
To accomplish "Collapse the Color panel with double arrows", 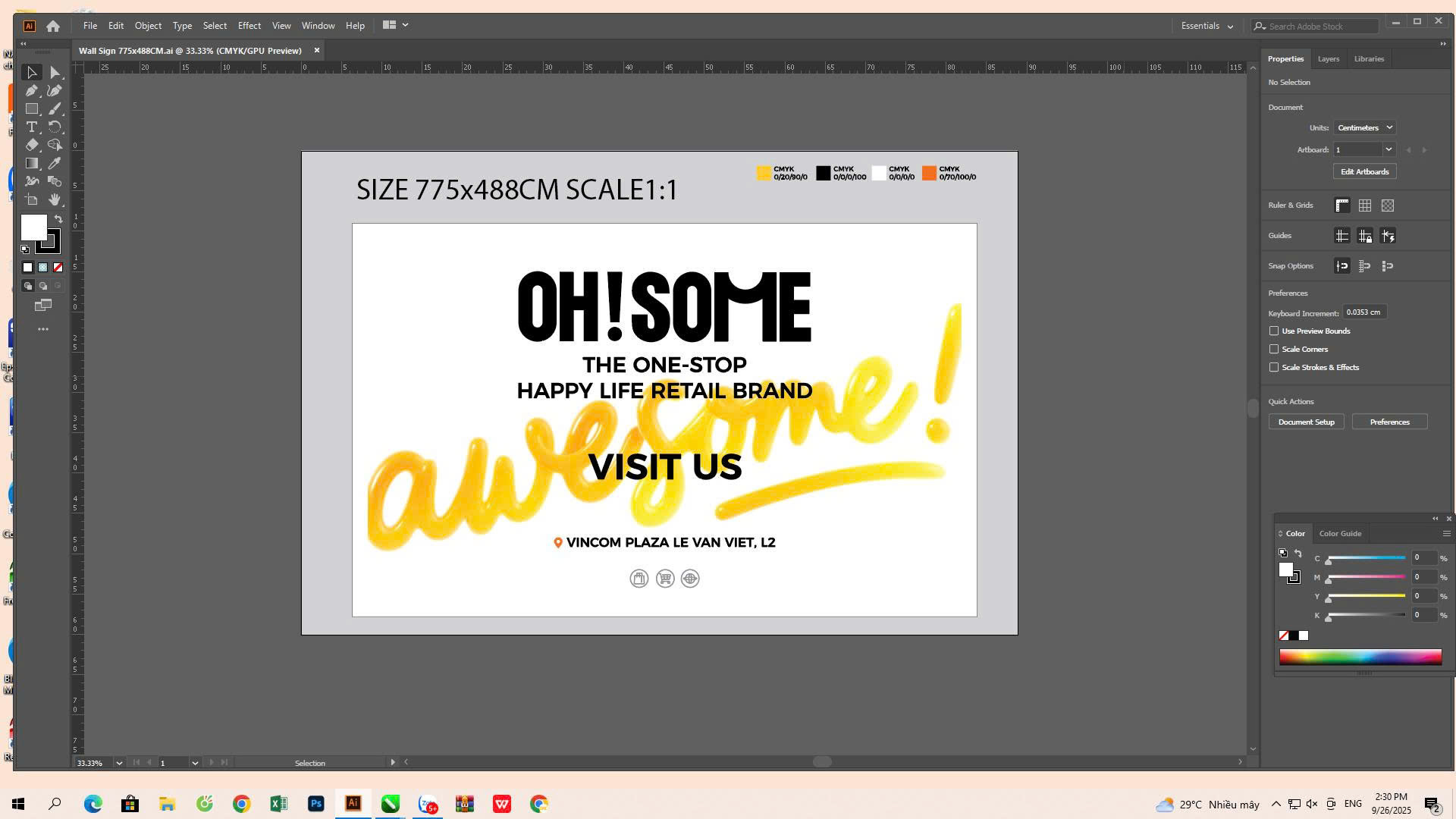I will pyautogui.click(x=1435, y=519).
